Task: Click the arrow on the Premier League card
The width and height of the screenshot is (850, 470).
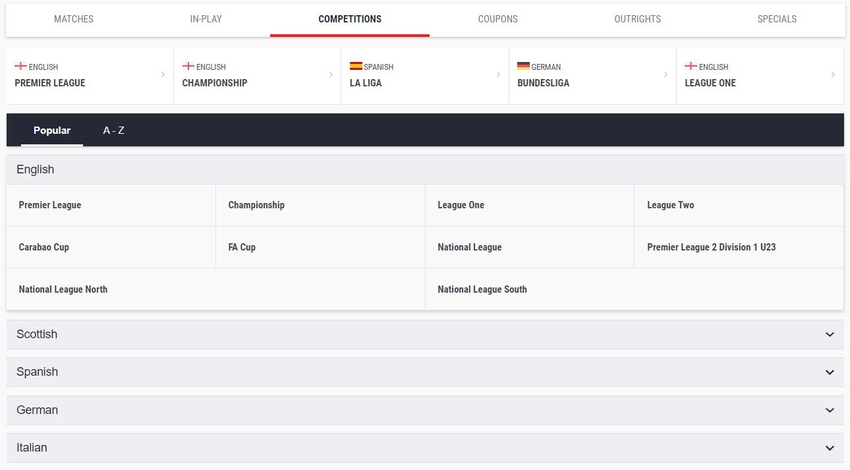Action: click(163, 74)
